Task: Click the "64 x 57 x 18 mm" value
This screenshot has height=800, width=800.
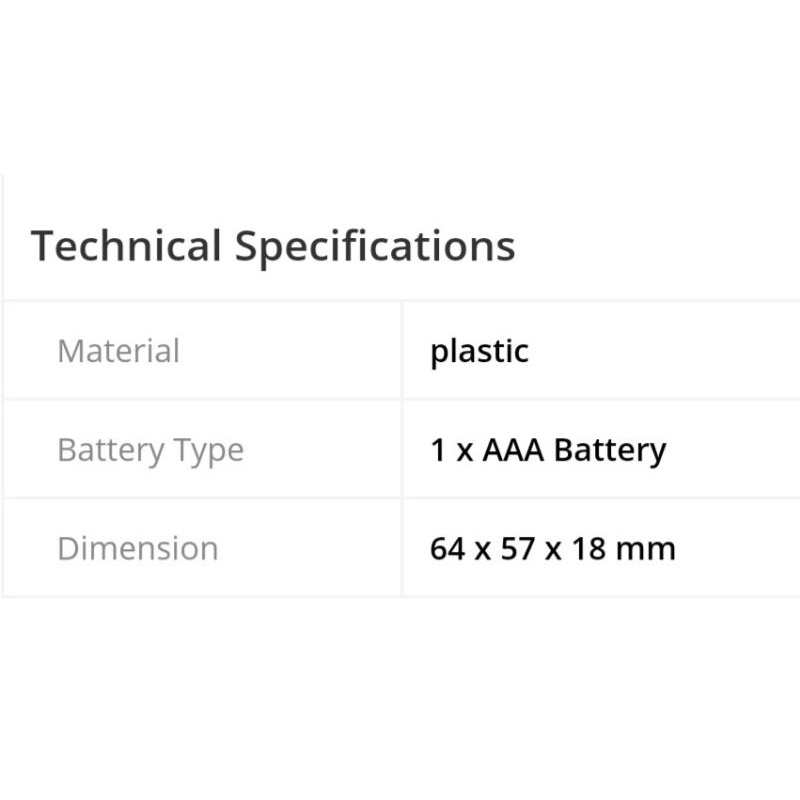Action: point(552,548)
